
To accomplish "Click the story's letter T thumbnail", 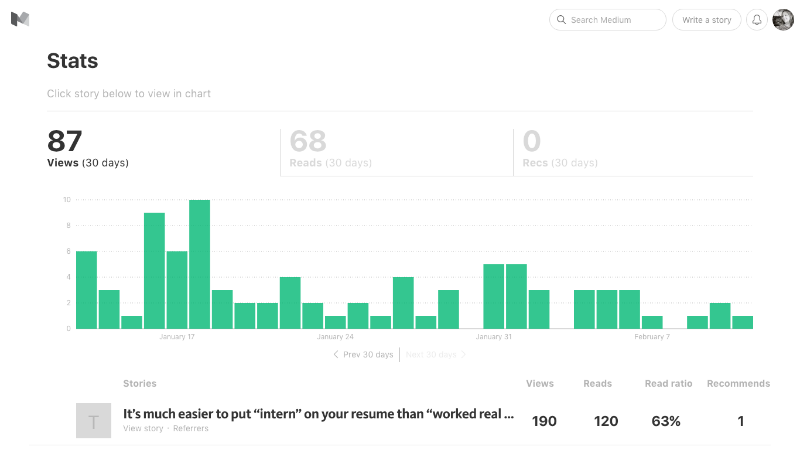I will point(94,421).
